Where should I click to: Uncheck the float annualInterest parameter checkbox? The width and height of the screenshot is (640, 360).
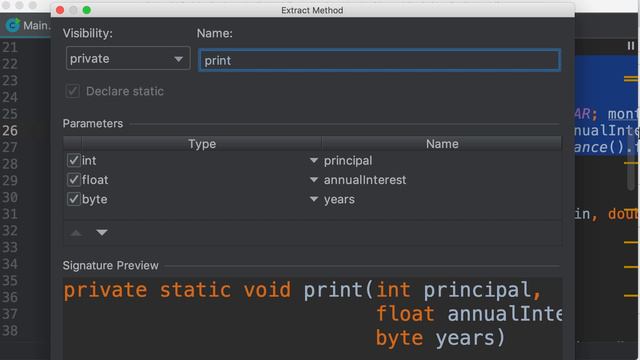point(73,180)
